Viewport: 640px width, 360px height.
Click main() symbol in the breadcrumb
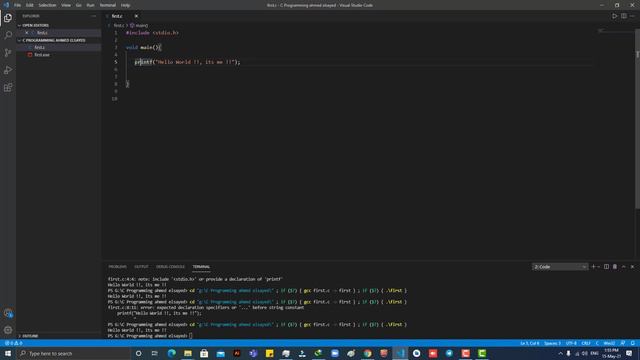coord(139,25)
